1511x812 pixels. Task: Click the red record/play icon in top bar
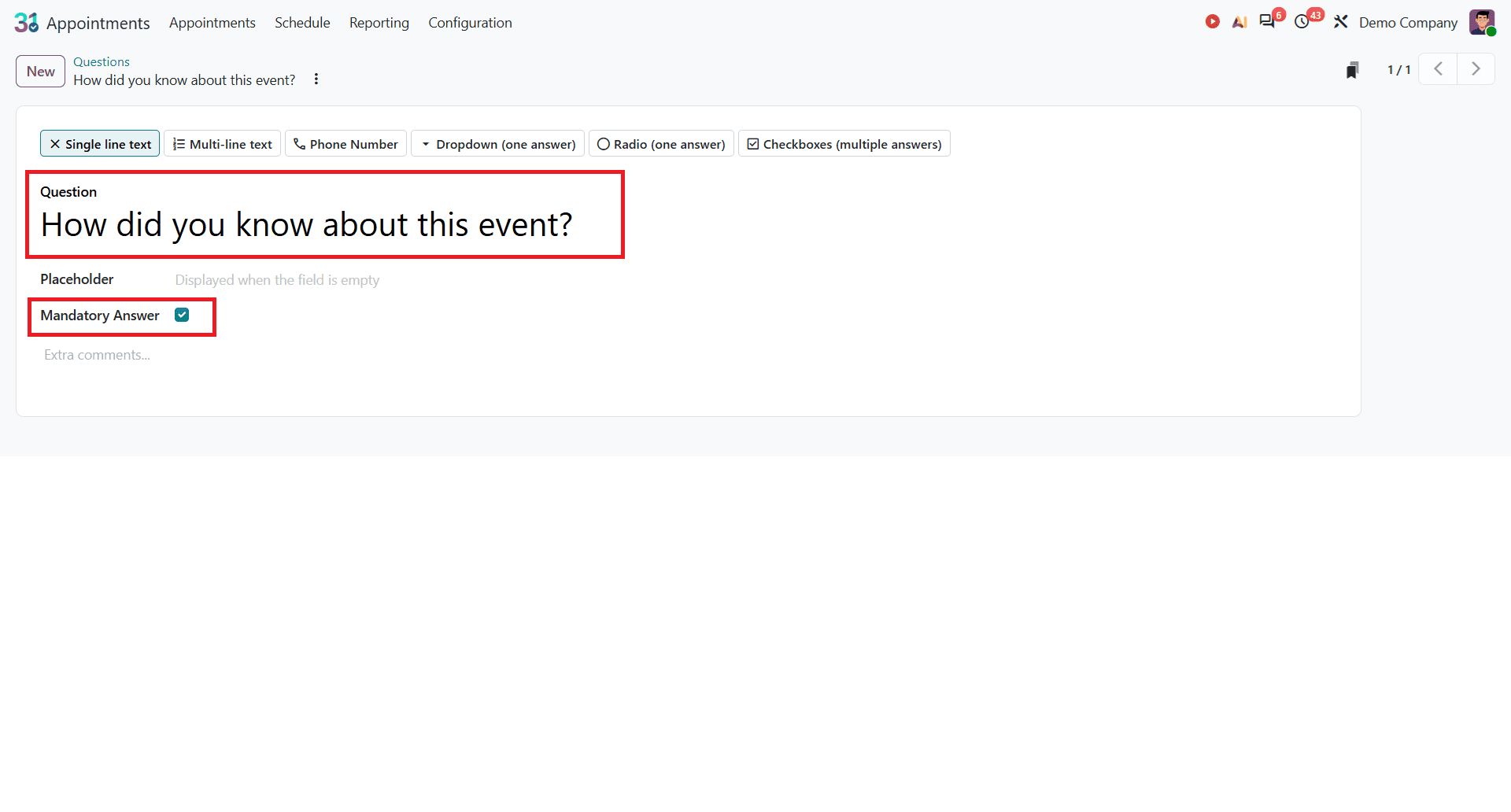coord(1212,22)
